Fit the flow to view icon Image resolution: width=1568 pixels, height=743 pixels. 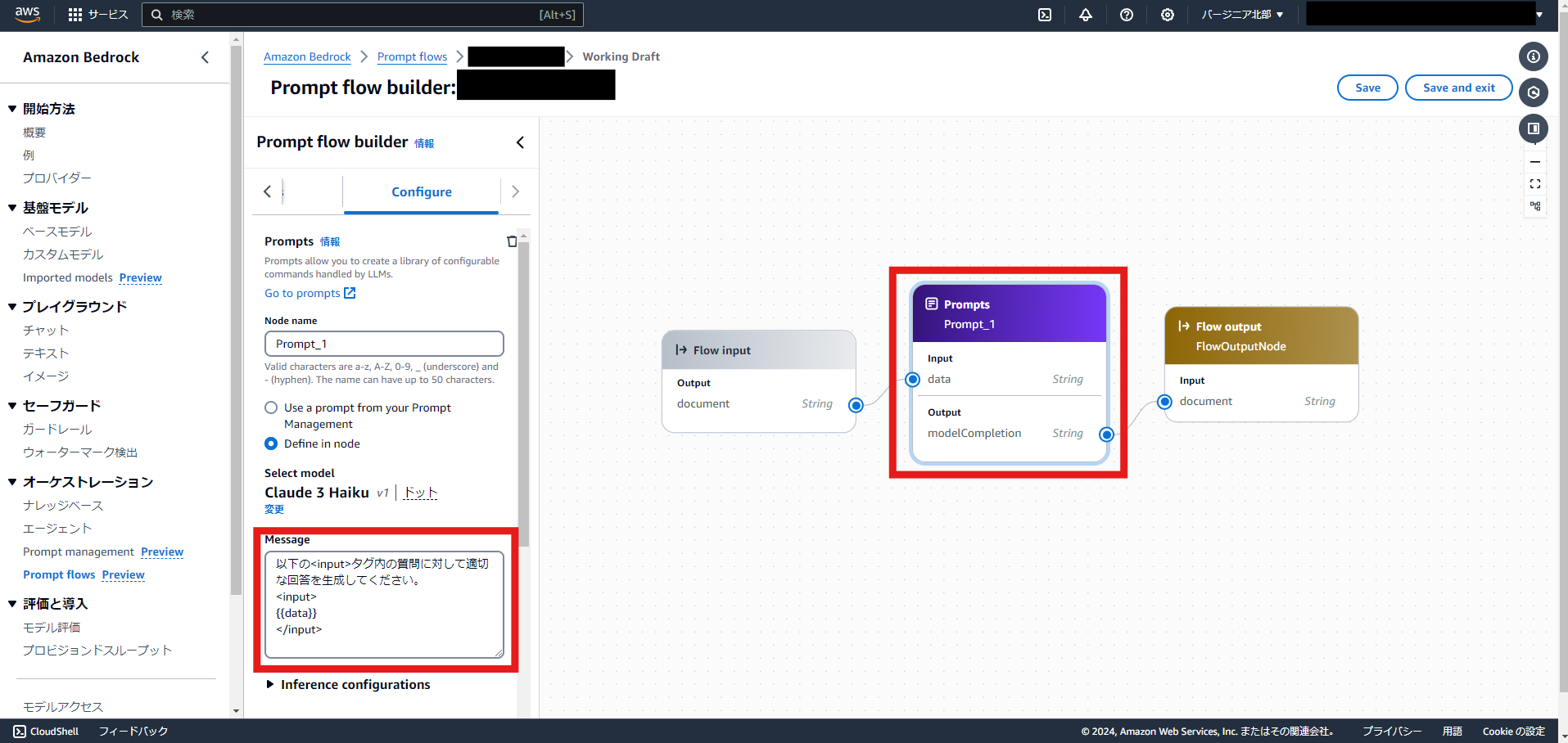(x=1535, y=184)
